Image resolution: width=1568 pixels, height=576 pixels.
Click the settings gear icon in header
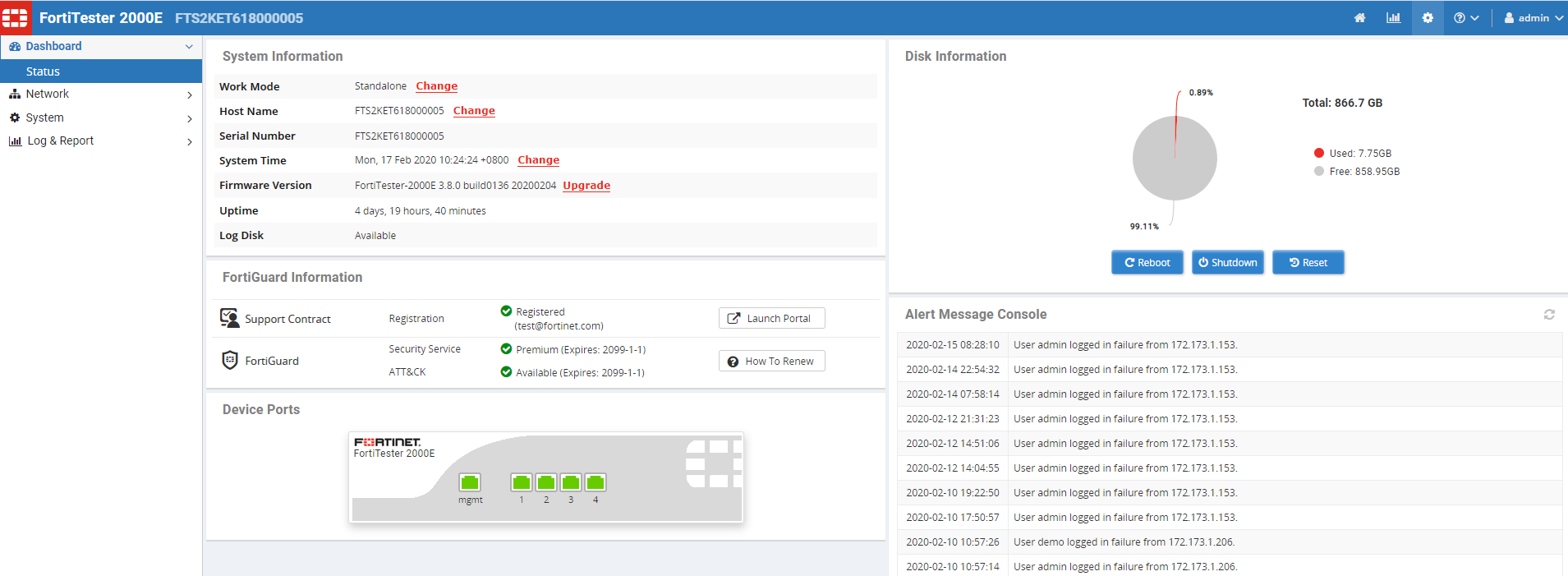1428,18
